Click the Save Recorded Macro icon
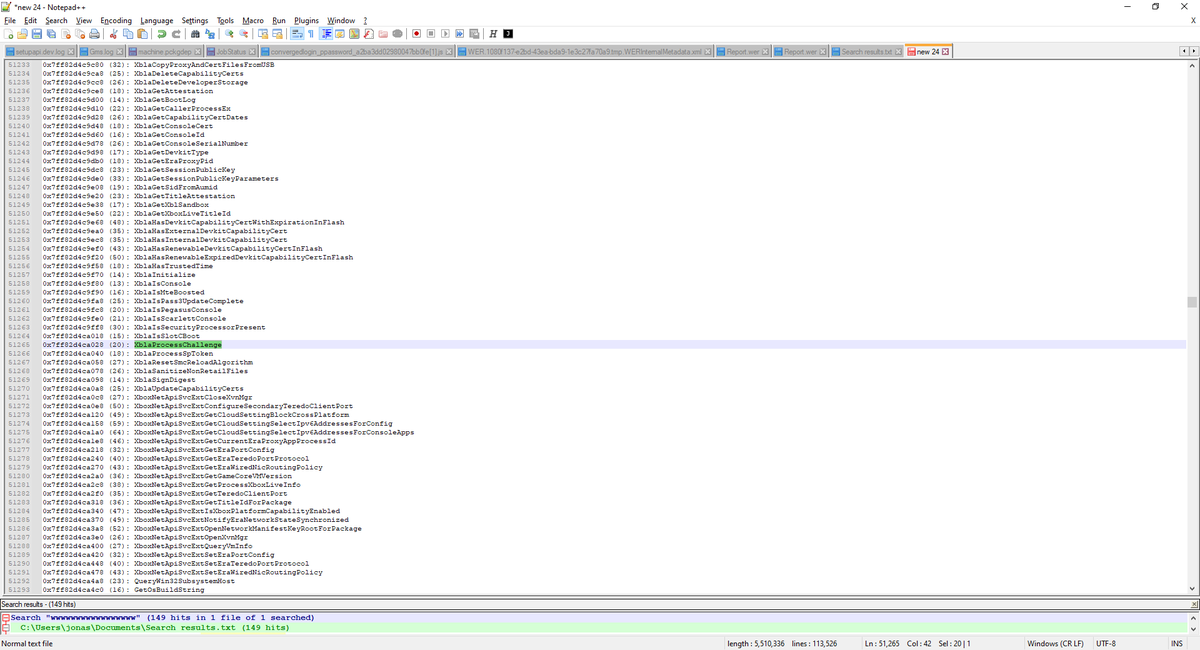This screenshot has width=1200, height=650. 474,34
